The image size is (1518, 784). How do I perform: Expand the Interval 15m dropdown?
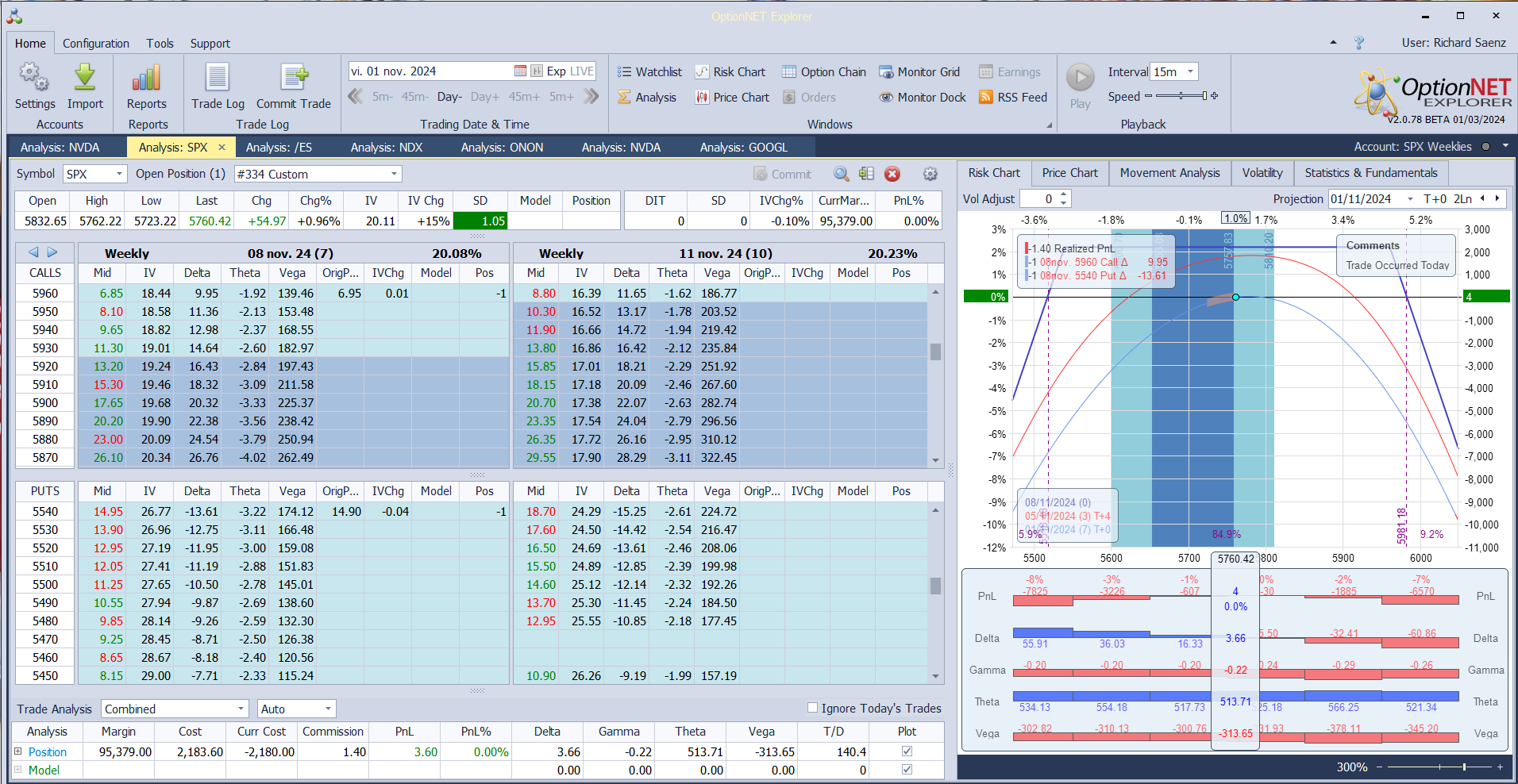point(1190,72)
